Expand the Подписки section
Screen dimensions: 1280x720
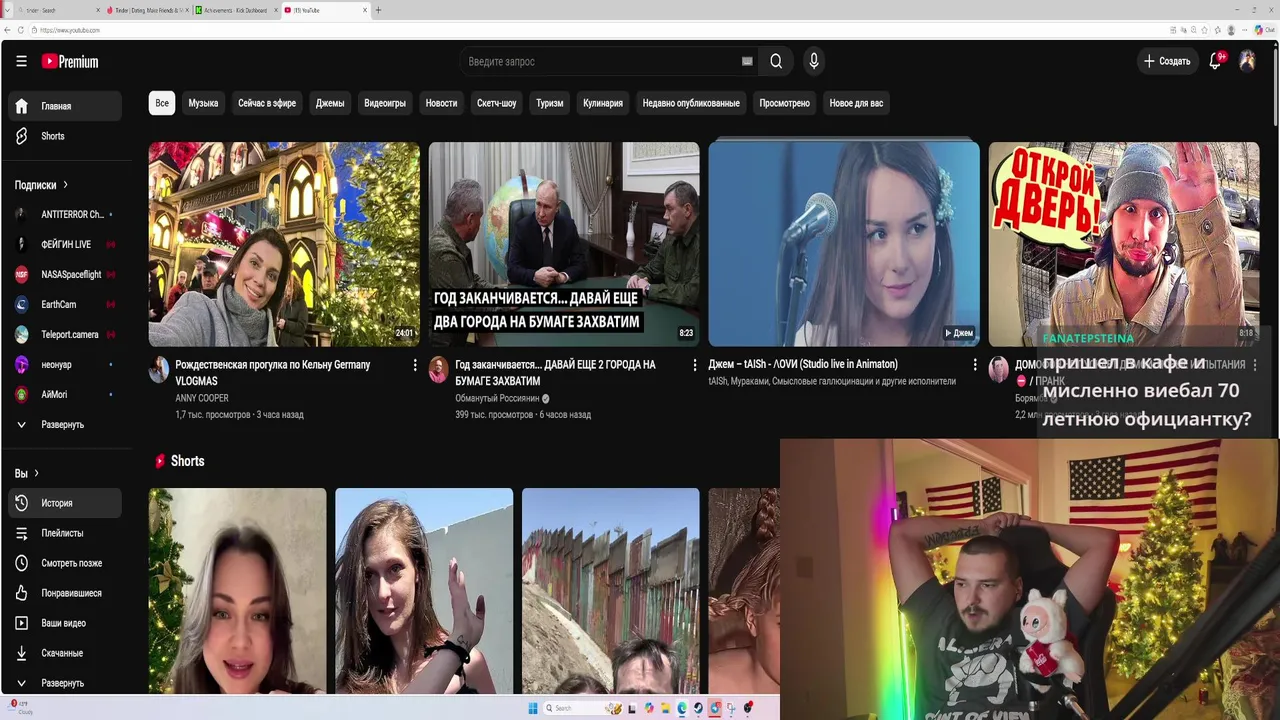pos(41,185)
